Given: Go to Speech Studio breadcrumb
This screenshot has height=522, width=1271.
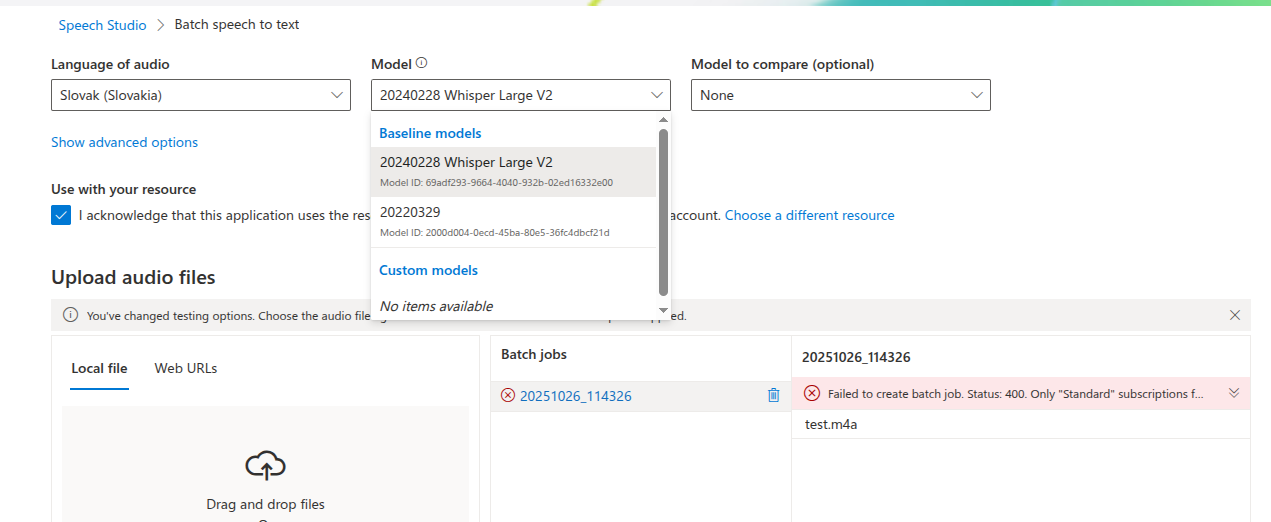Looking at the screenshot, I should point(102,25).
